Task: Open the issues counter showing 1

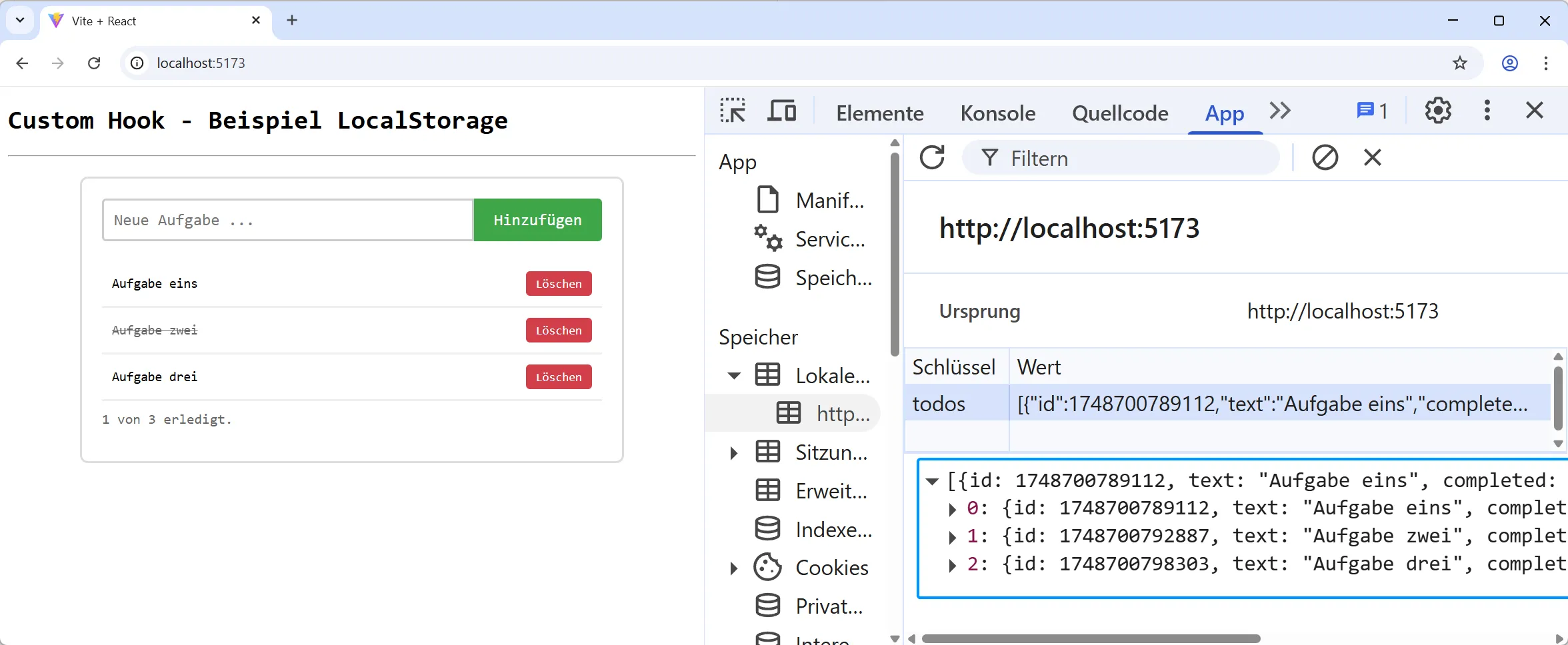Action: (1372, 111)
